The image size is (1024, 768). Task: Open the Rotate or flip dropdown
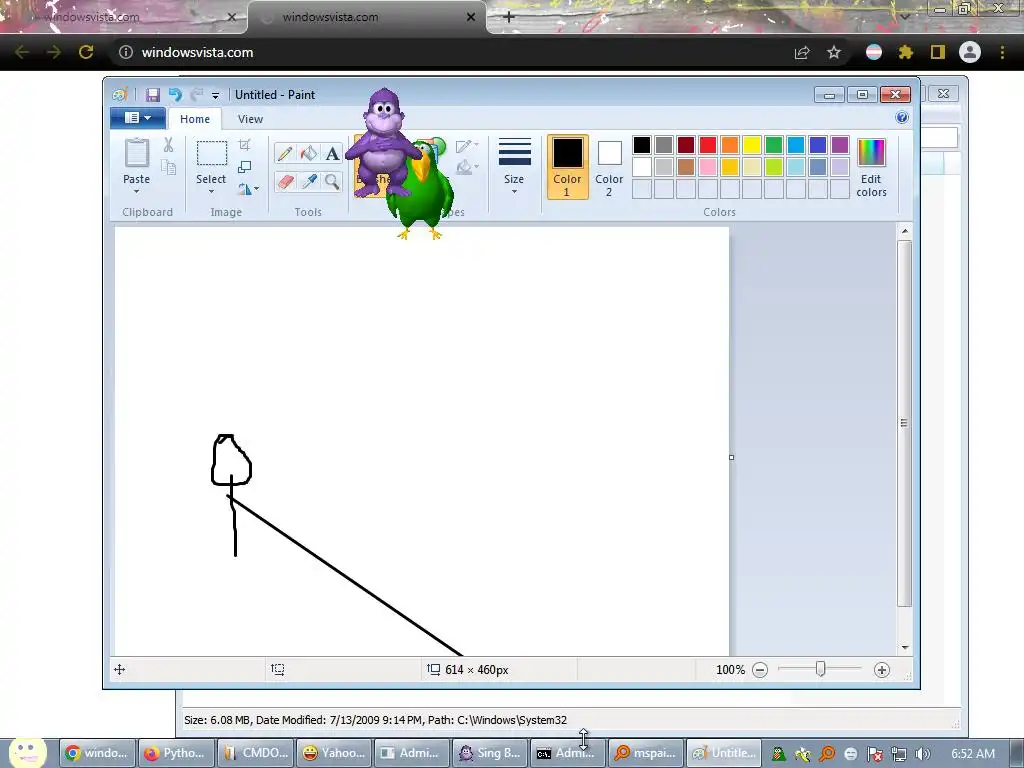[248, 189]
